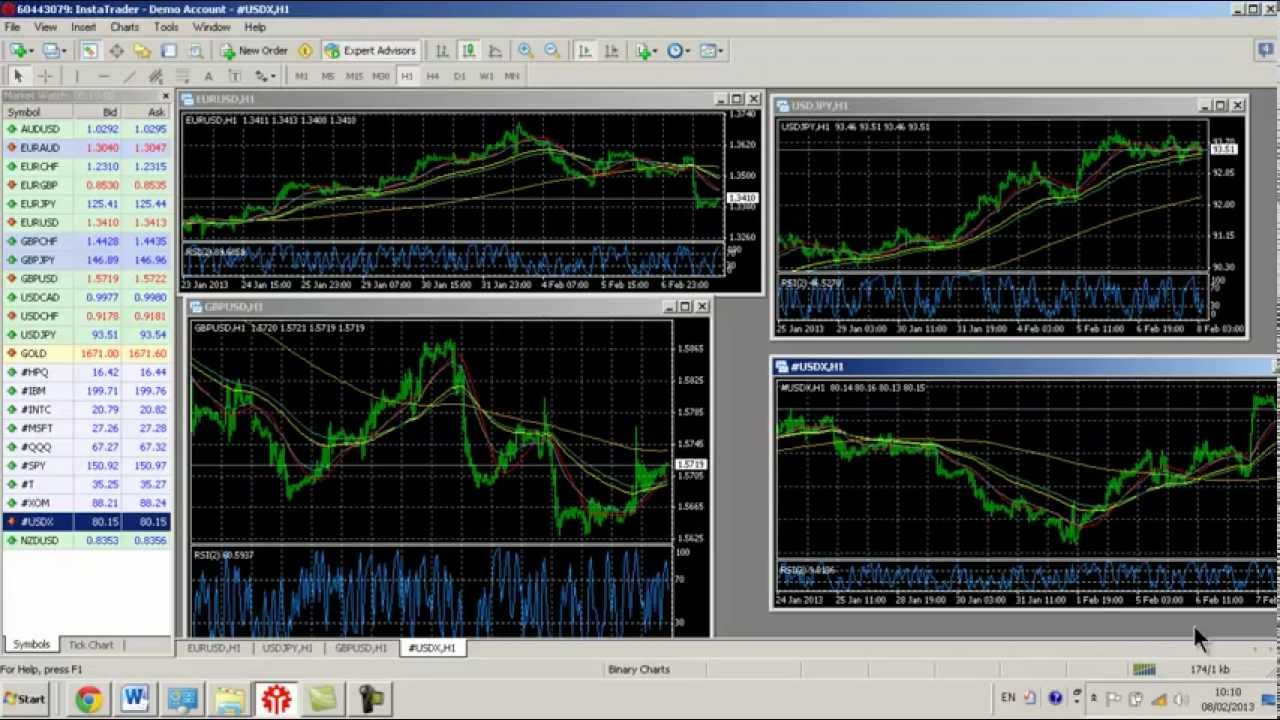Select the Trendline drawing tool
The height and width of the screenshot is (720, 1280).
point(129,76)
